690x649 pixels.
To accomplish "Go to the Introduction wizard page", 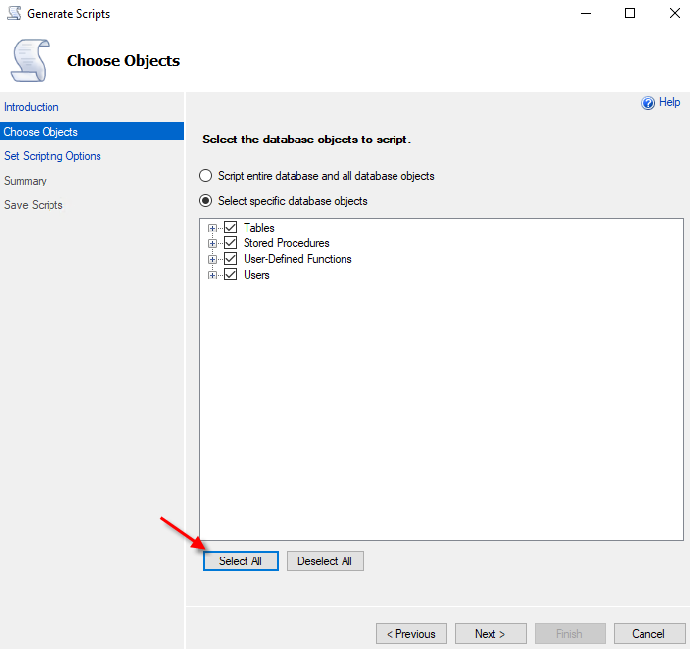I will click(32, 107).
